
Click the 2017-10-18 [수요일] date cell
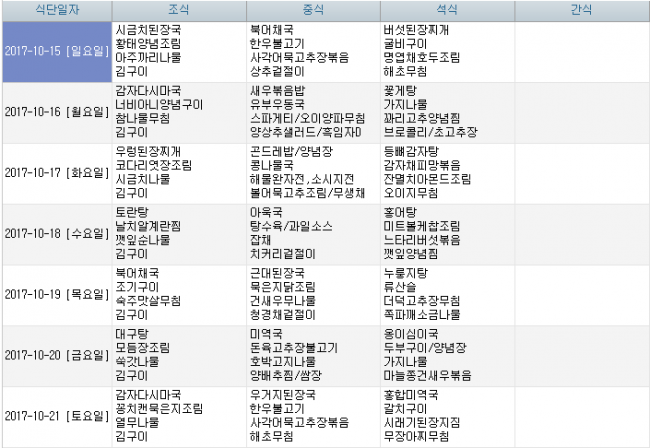click(55, 233)
